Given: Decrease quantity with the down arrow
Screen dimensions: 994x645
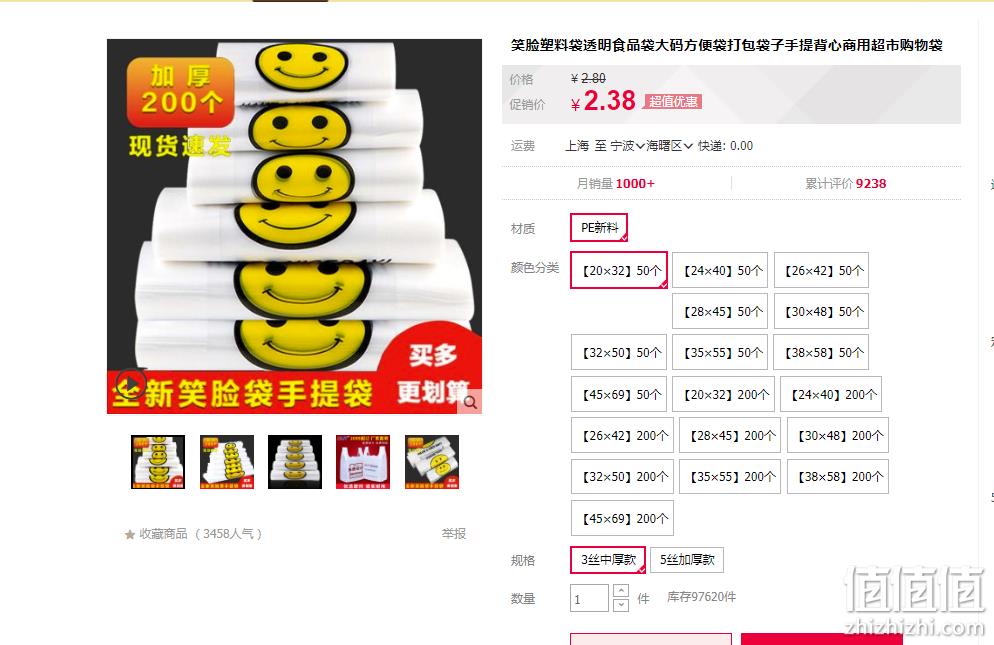Looking at the screenshot, I should (621, 605).
